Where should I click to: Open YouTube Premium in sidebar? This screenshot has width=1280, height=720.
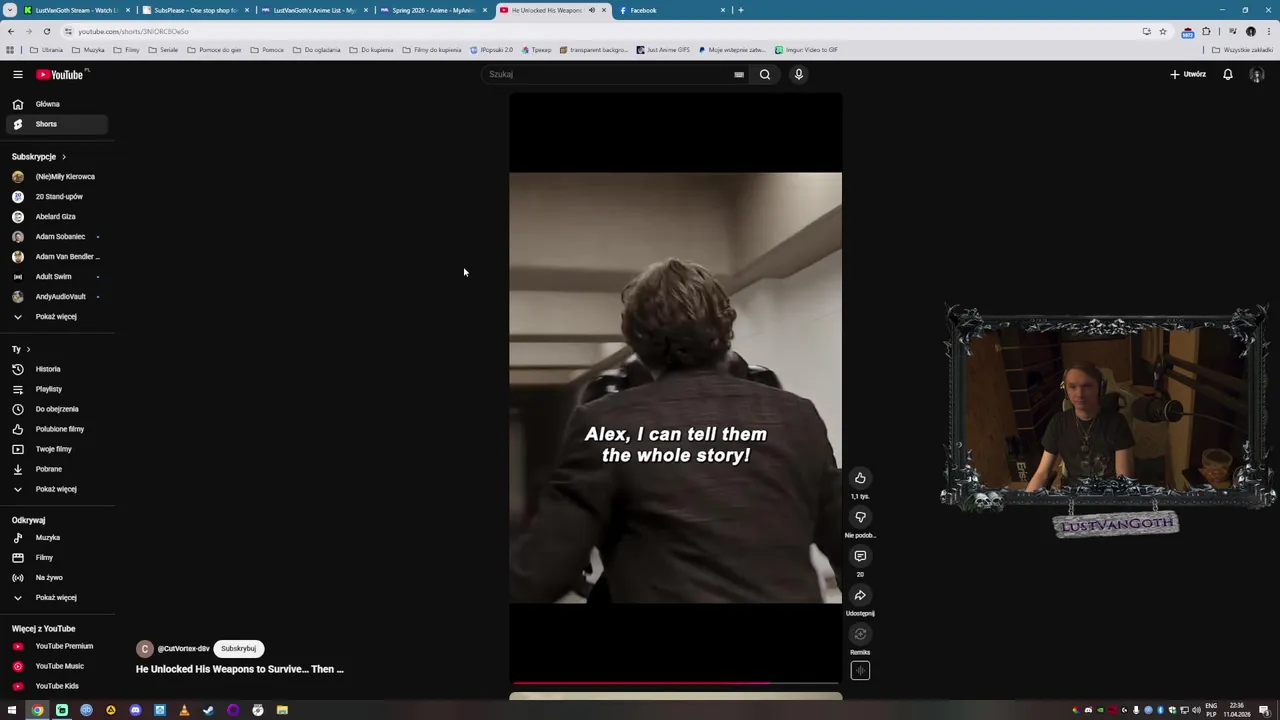[58, 646]
